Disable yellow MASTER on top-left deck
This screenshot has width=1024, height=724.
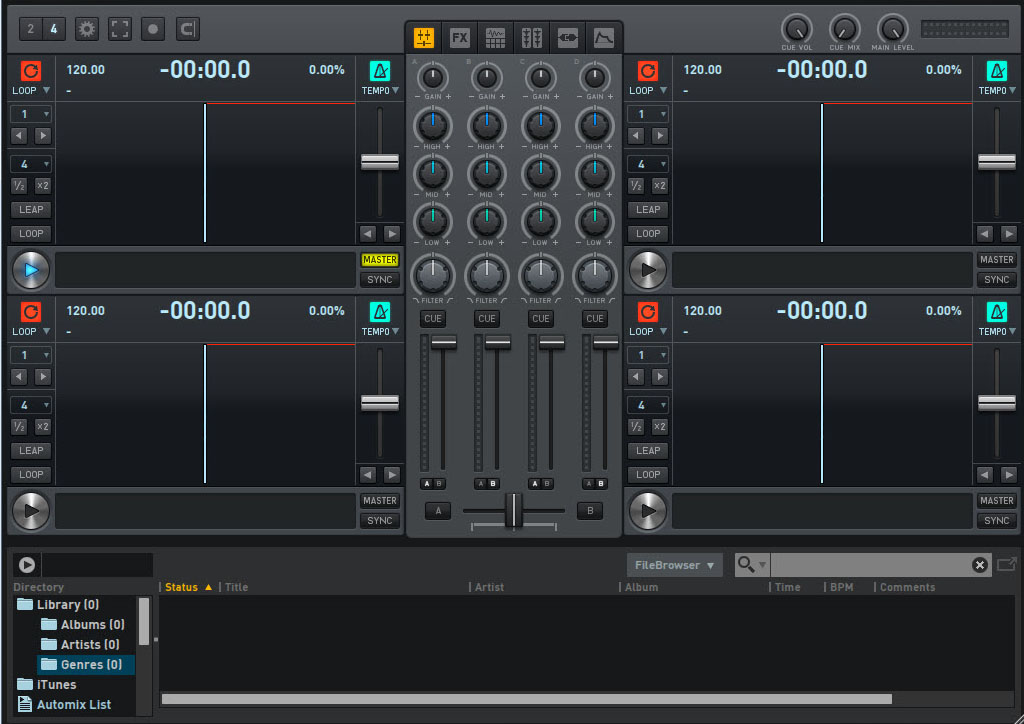click(379, 260)
